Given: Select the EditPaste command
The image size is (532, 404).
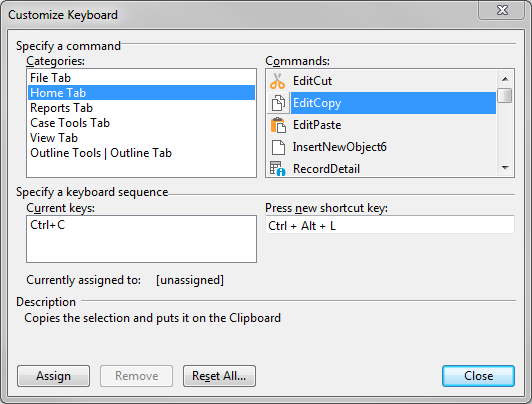Looking at the screenshot, I should click(x=382, y=125).
